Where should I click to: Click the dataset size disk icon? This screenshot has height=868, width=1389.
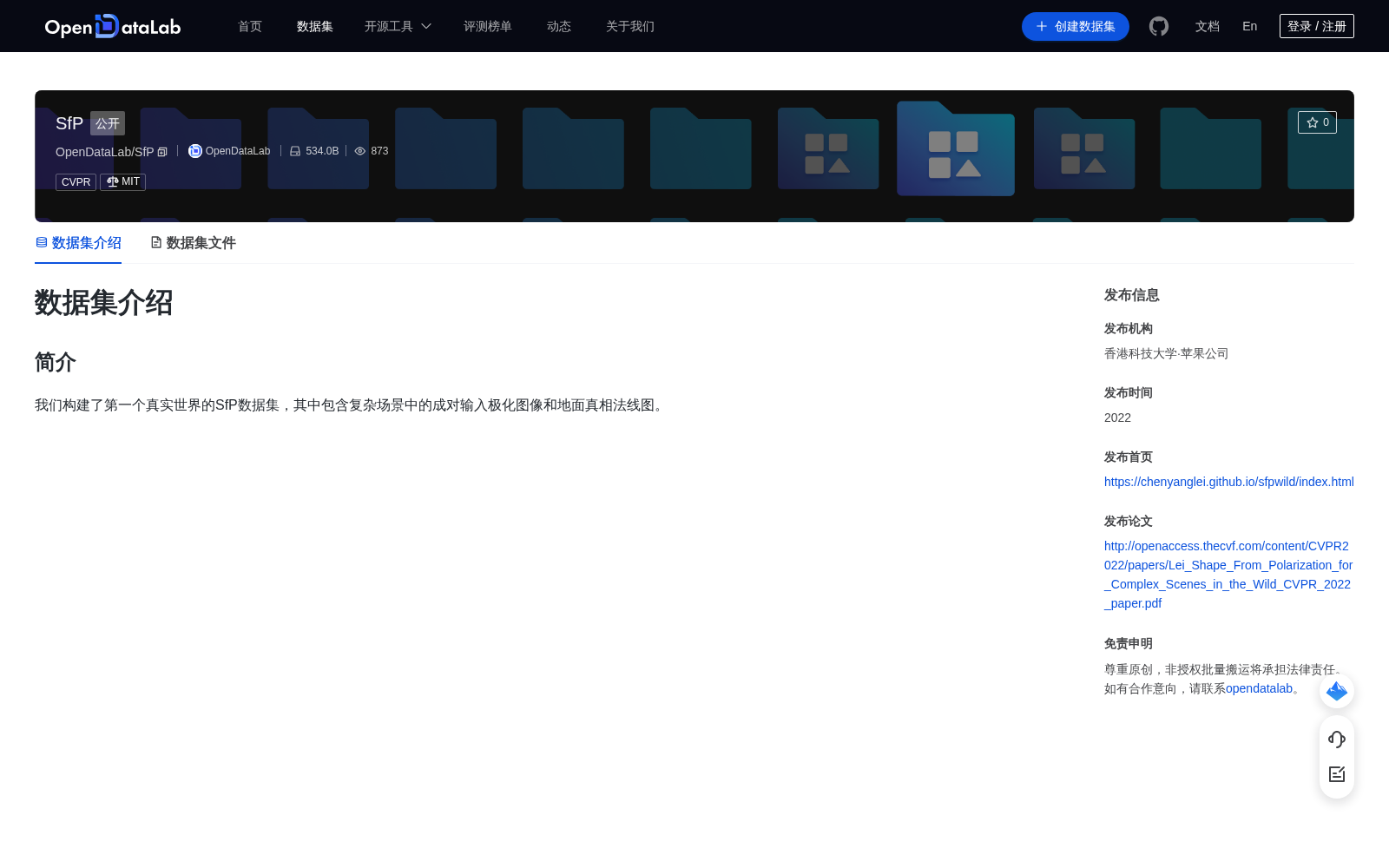pyautogui.click(x=295, y=151)
